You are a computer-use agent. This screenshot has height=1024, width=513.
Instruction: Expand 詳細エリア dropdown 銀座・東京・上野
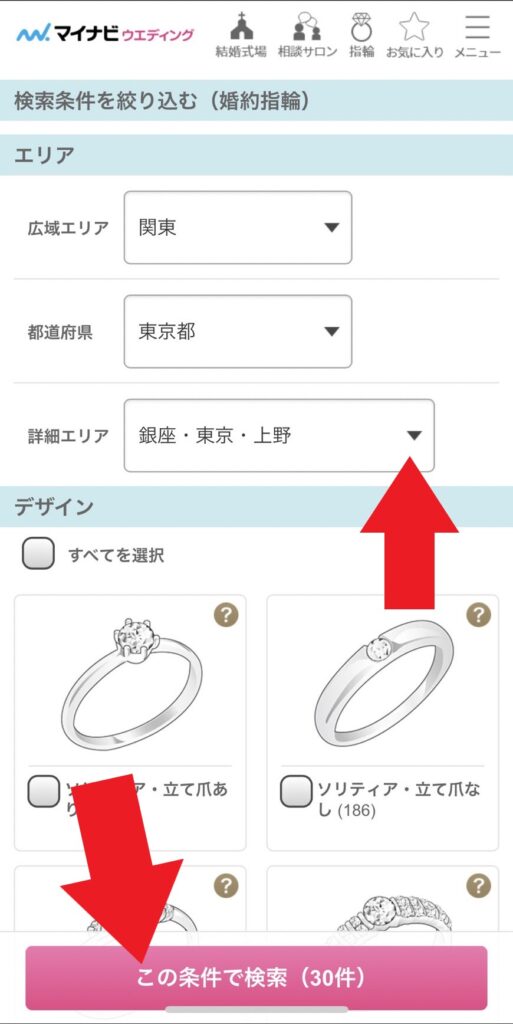279,436
